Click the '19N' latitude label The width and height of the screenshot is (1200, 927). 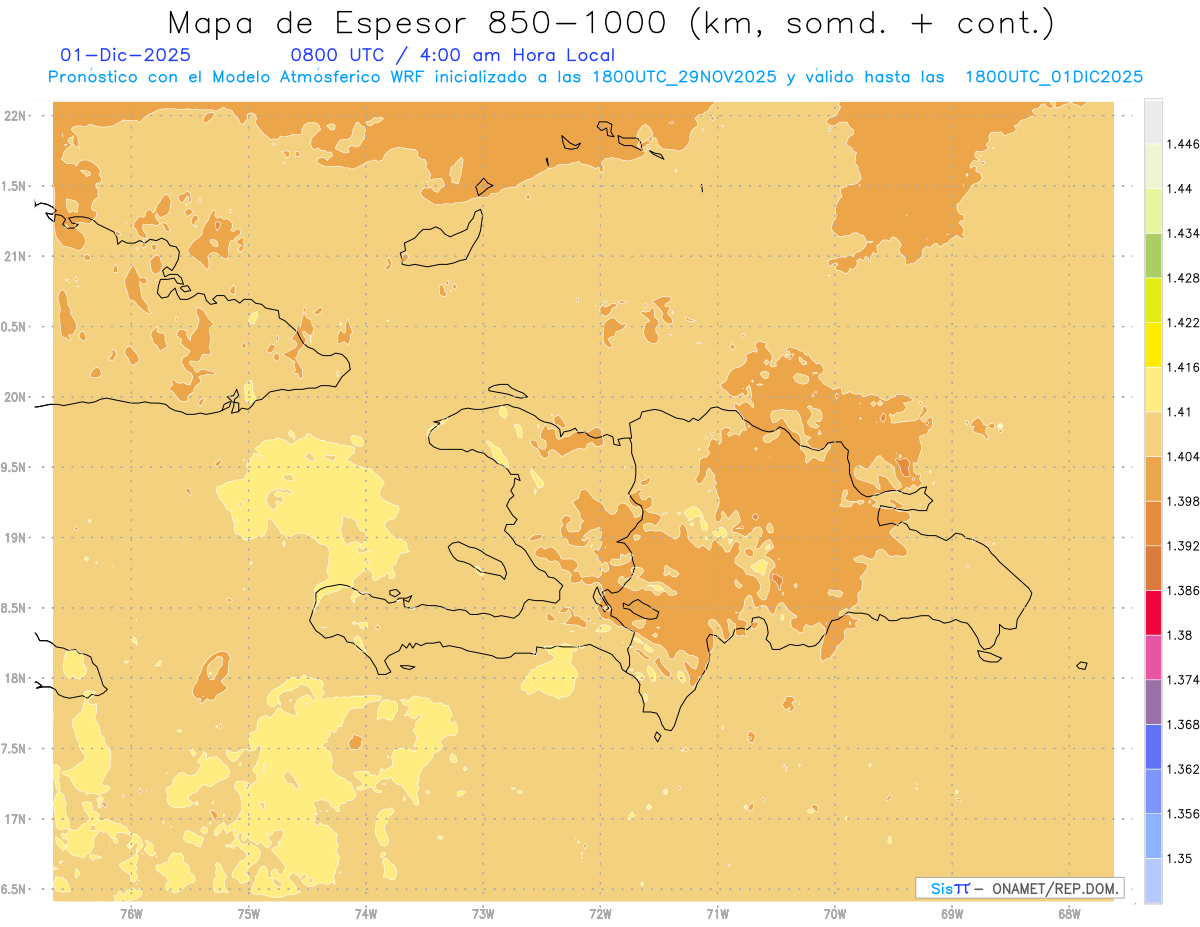click(x=15, y=537)
